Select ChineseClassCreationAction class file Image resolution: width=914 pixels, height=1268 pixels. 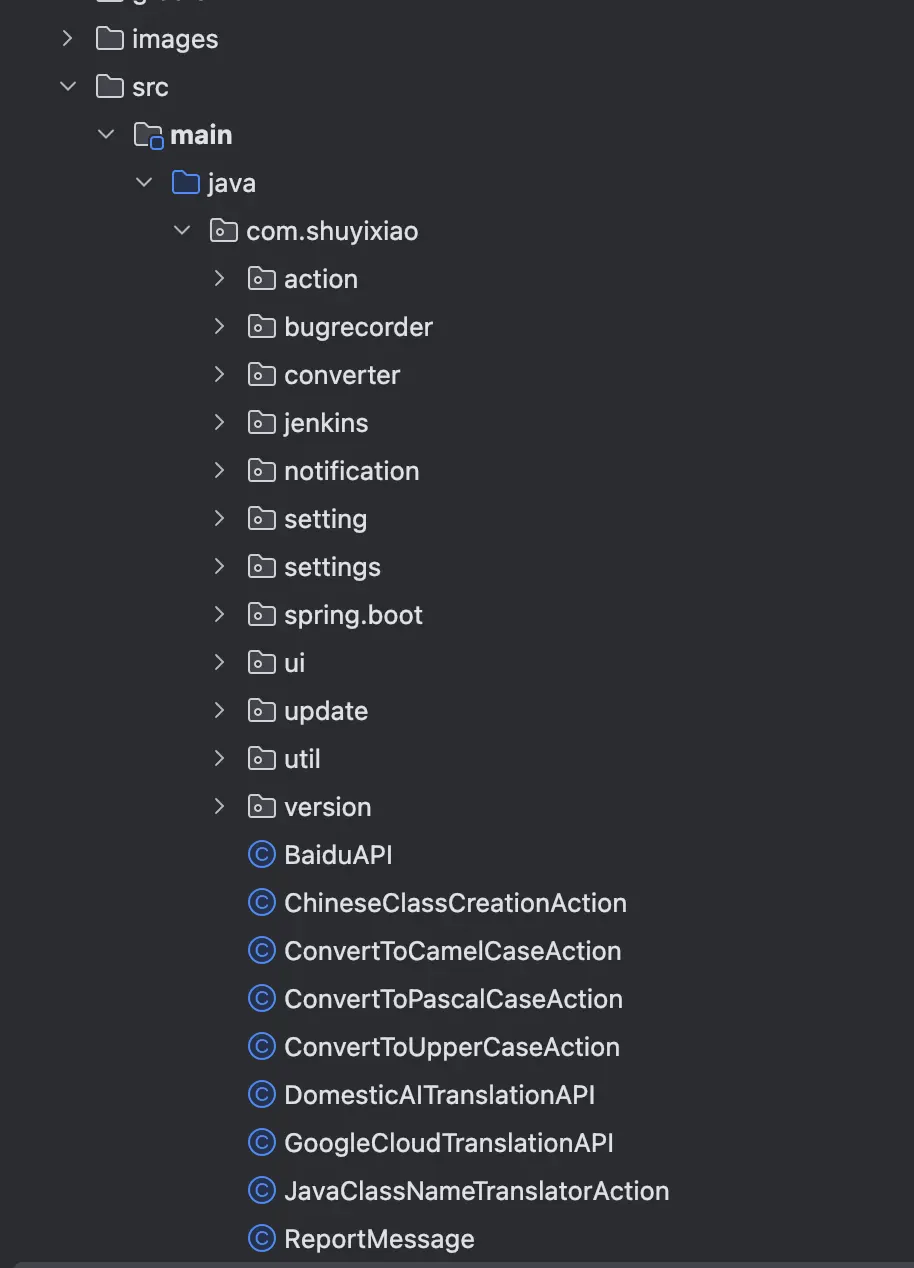click(x=455, y=903)
